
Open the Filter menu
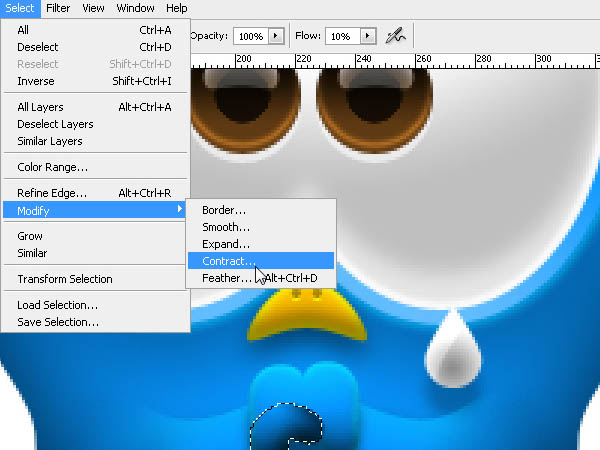click(58, 8)
